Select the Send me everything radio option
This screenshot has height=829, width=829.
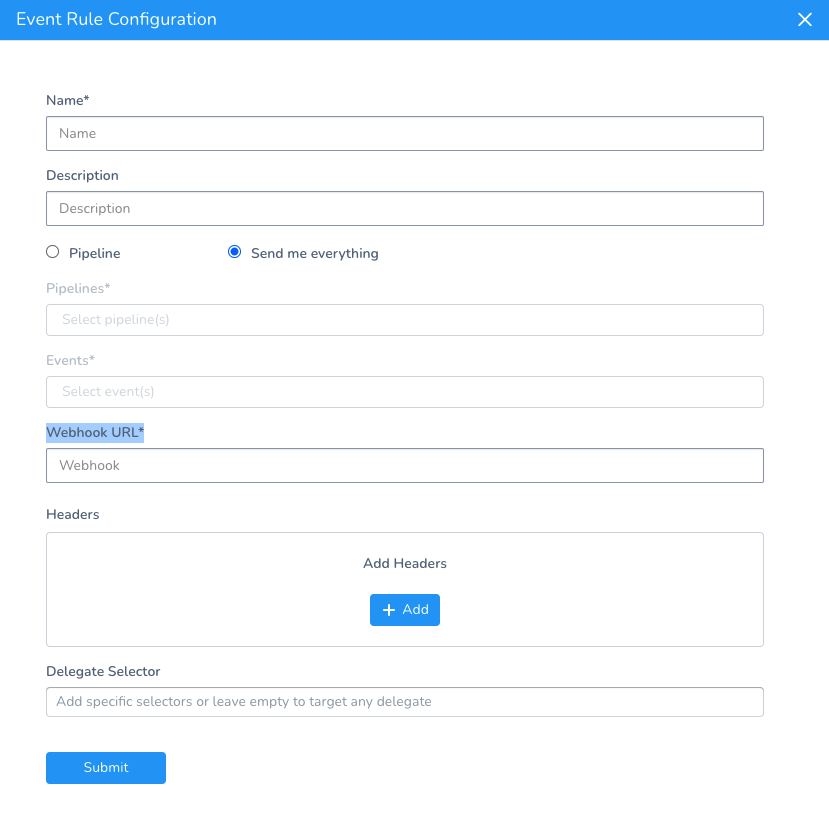pyautogui.click(x=234, y=252)
